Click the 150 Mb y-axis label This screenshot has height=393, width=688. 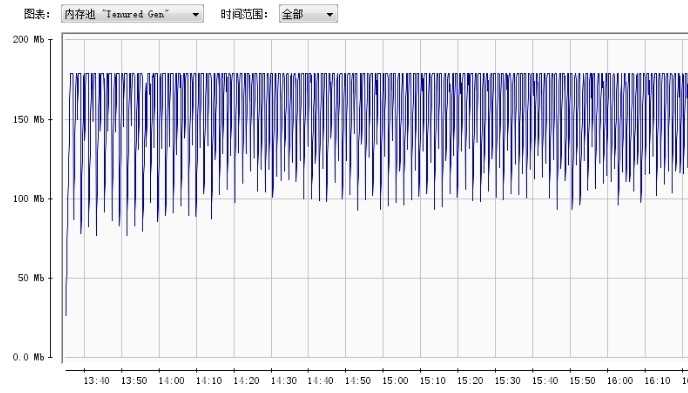point(29,119)
